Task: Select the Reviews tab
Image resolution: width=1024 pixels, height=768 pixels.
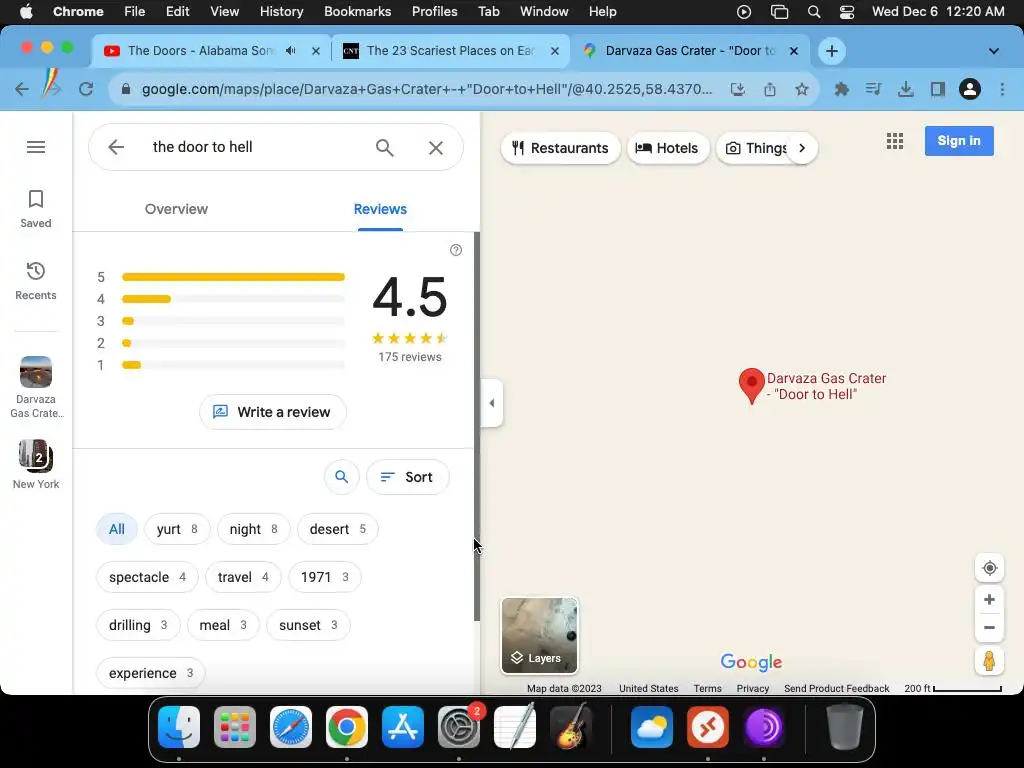Action: tap(380, 209)
